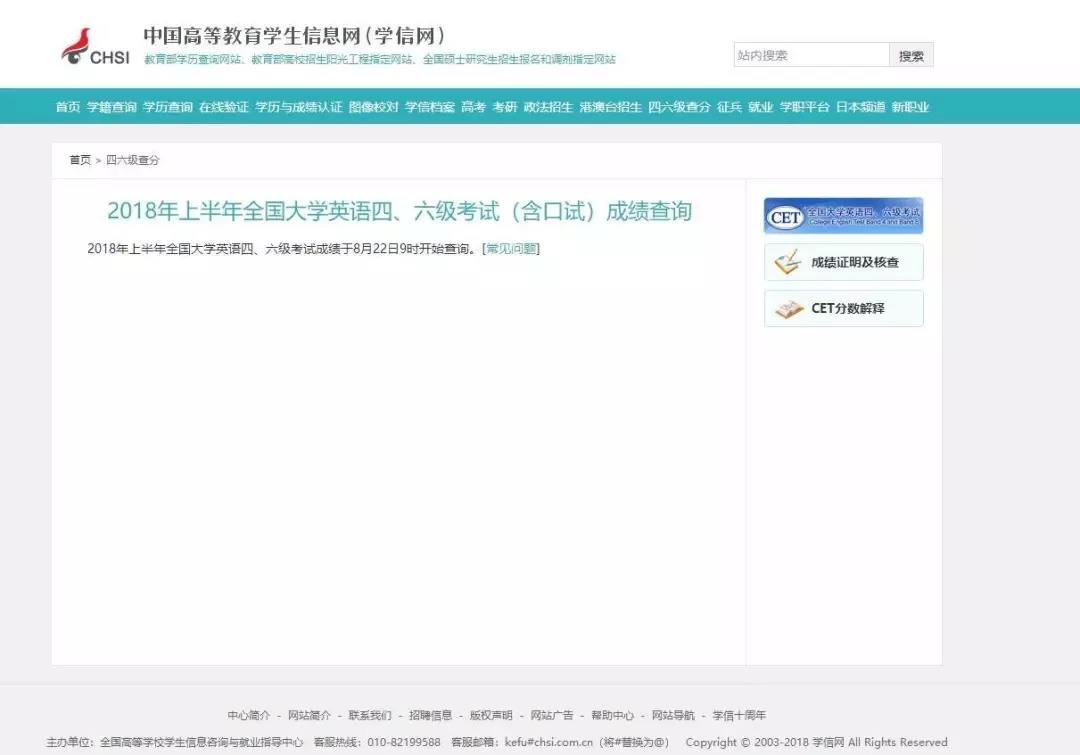The width and height of the screenshot is (1080, 755).
Task: Click the 搜索 button
Action: pos(911,55)
